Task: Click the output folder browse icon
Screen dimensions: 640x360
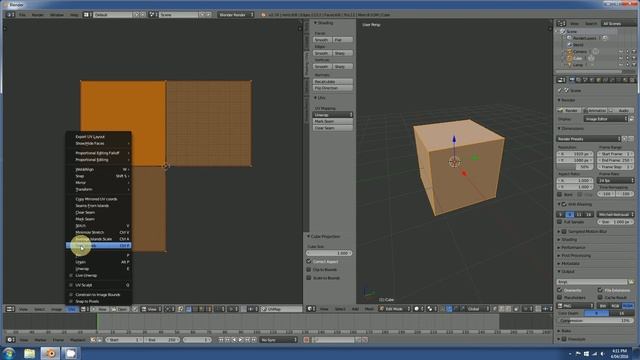Action: tap(631, 282)
